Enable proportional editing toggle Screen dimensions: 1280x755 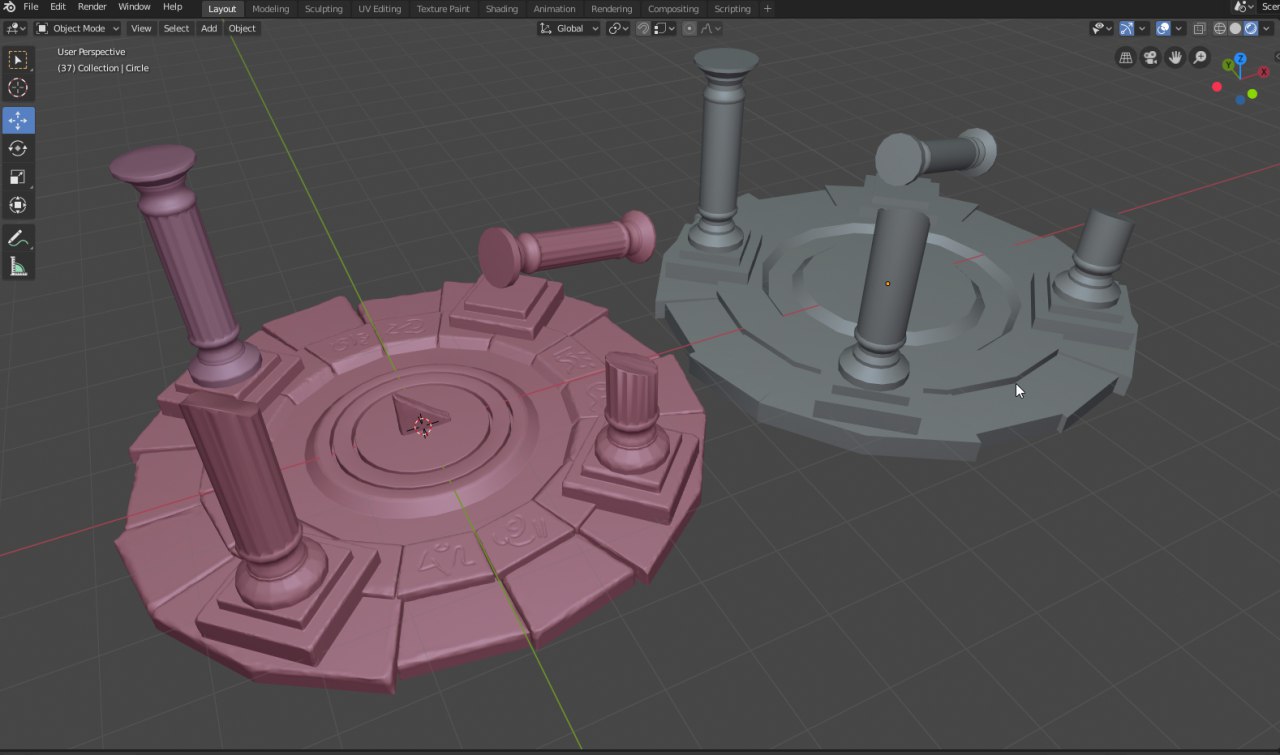coord(691,28)
